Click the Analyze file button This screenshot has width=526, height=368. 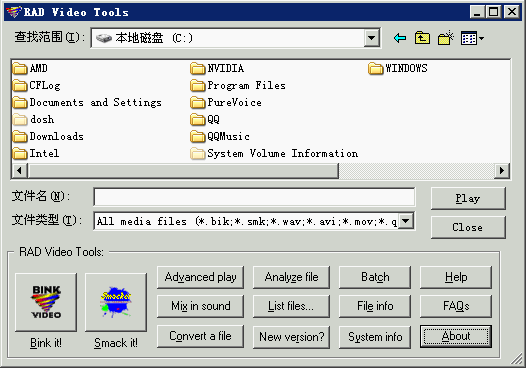pyautogui.click(x=291, y=277)
